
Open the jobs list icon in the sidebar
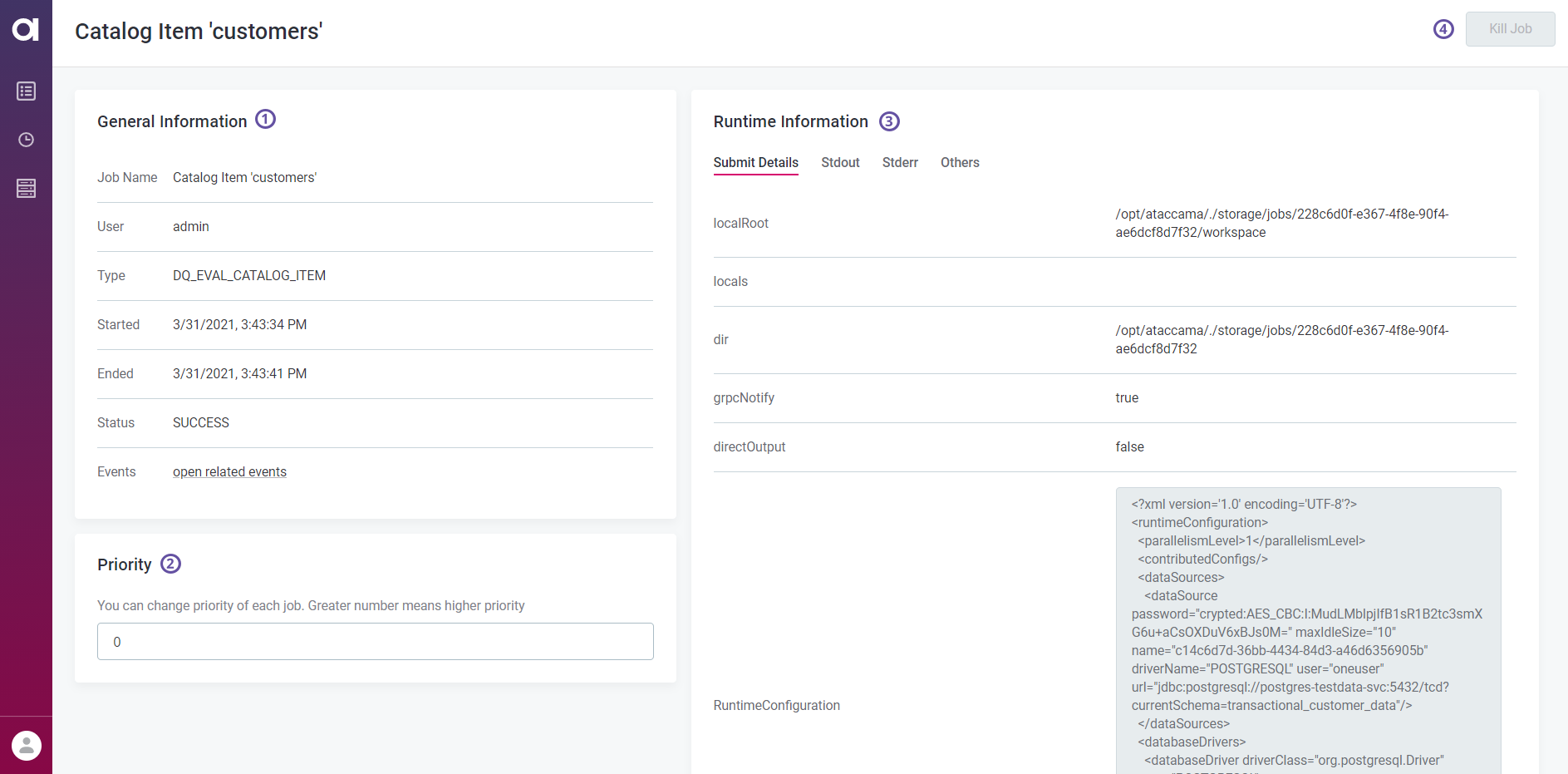pyautogui.click(x=26, y=91)
